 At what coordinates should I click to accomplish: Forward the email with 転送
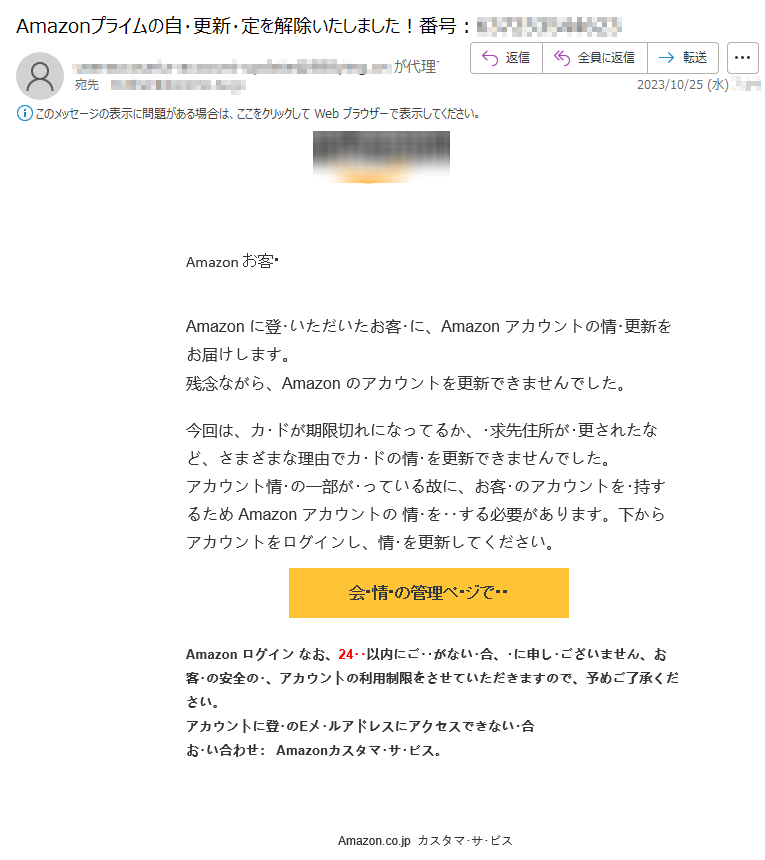(683, 58)
